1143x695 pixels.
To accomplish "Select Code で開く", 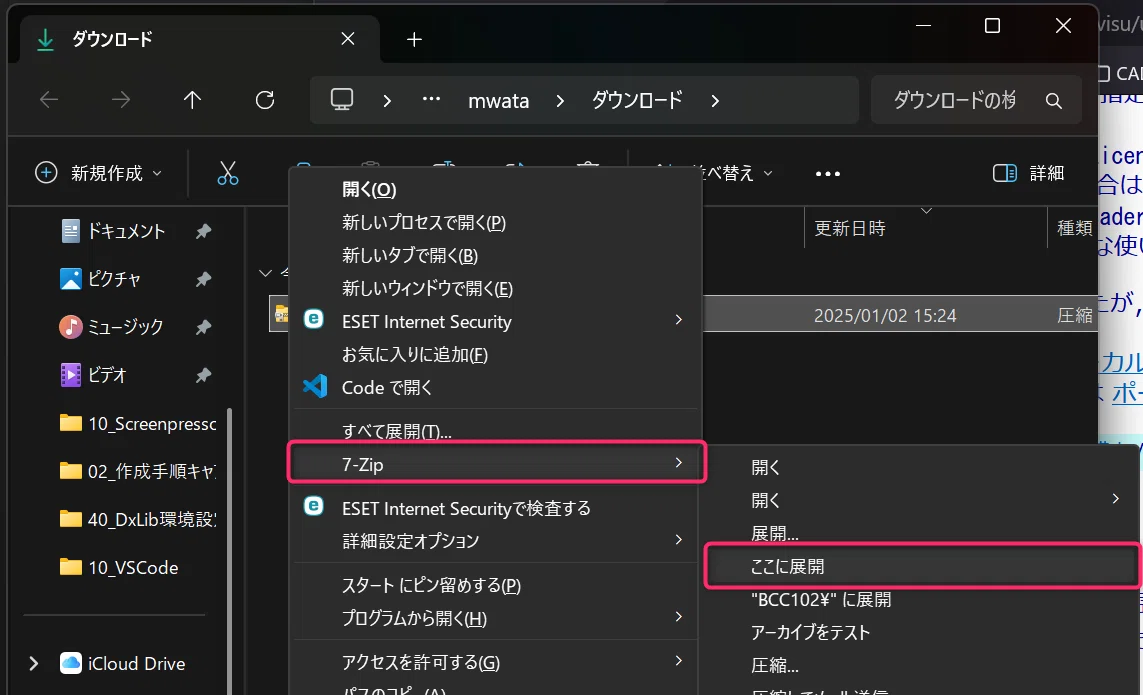I will click(387, 387).
